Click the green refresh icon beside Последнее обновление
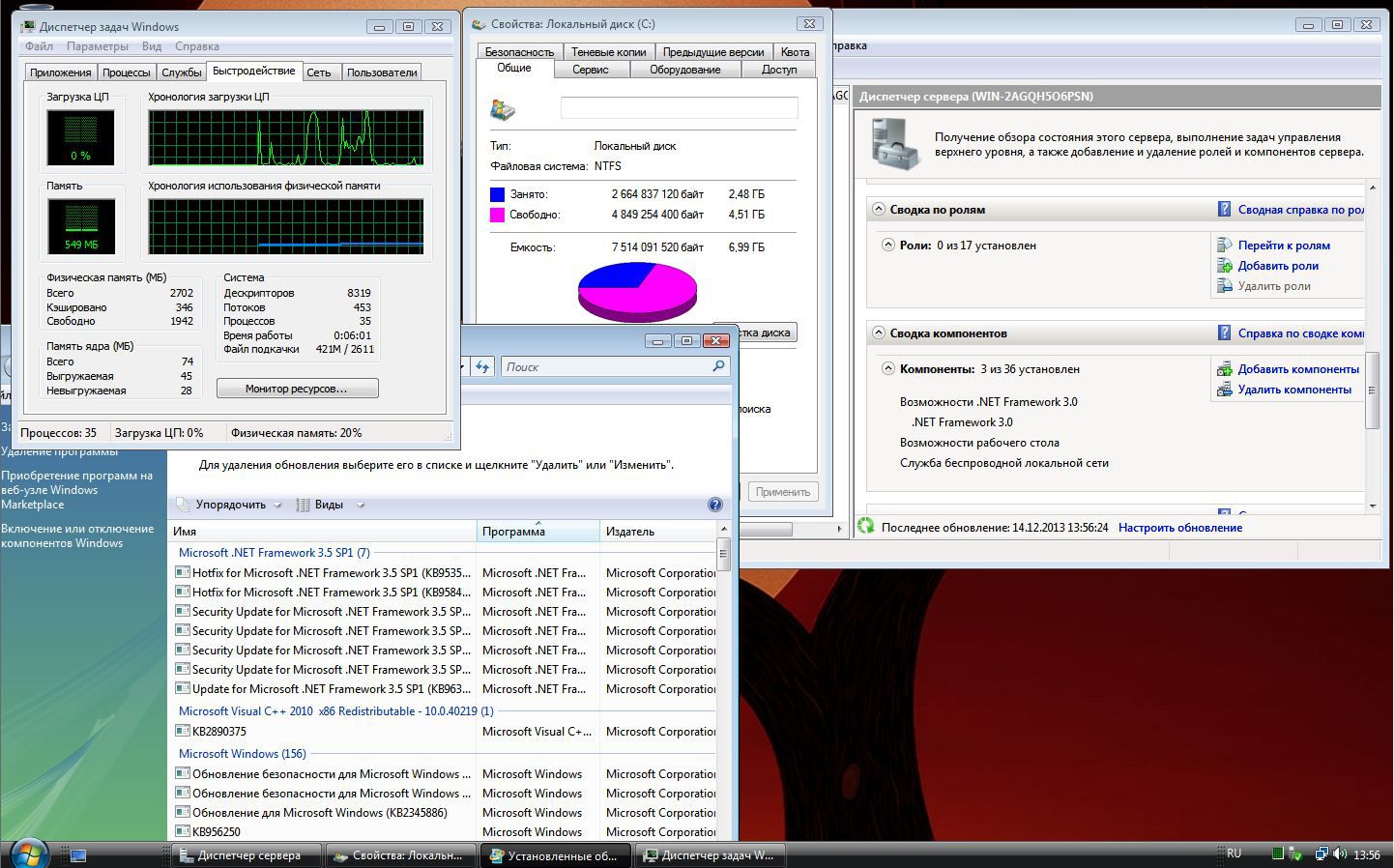This screenshot has height=868, width=1394. click(x=865, y=527)
